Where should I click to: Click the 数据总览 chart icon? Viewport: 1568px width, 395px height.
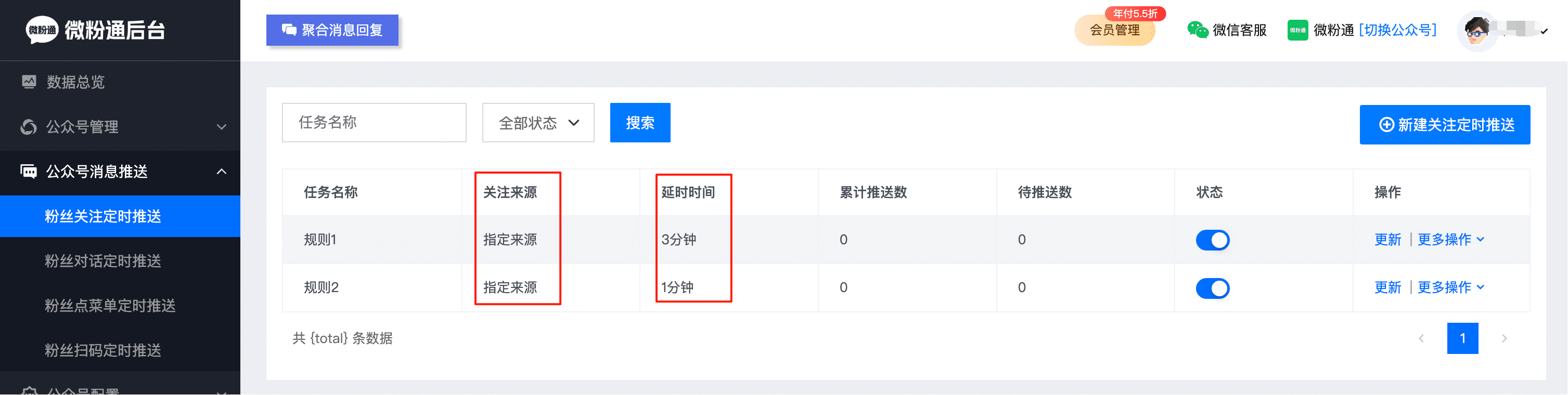coord(29,82)
